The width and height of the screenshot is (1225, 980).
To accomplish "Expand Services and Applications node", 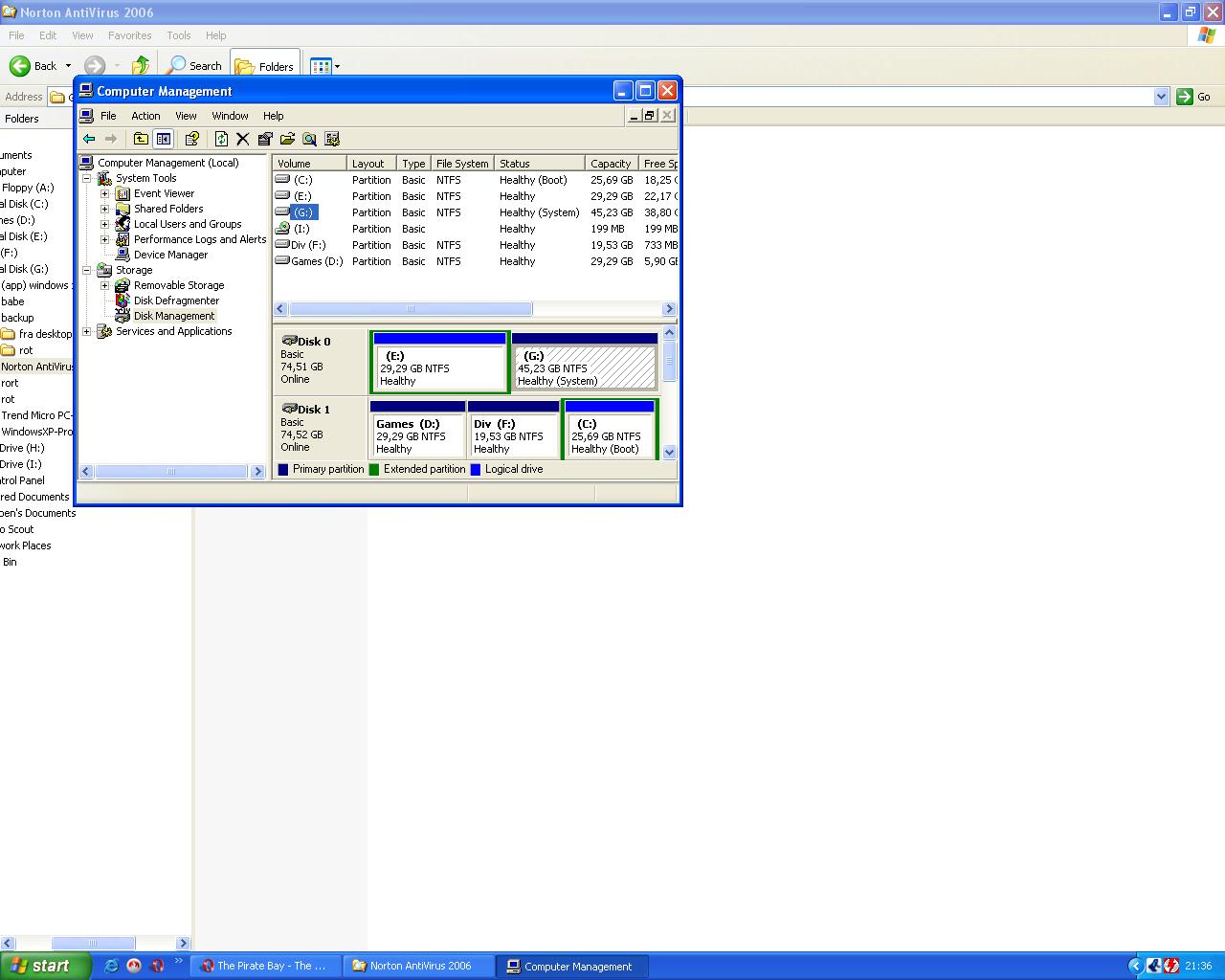I will 86,331.
